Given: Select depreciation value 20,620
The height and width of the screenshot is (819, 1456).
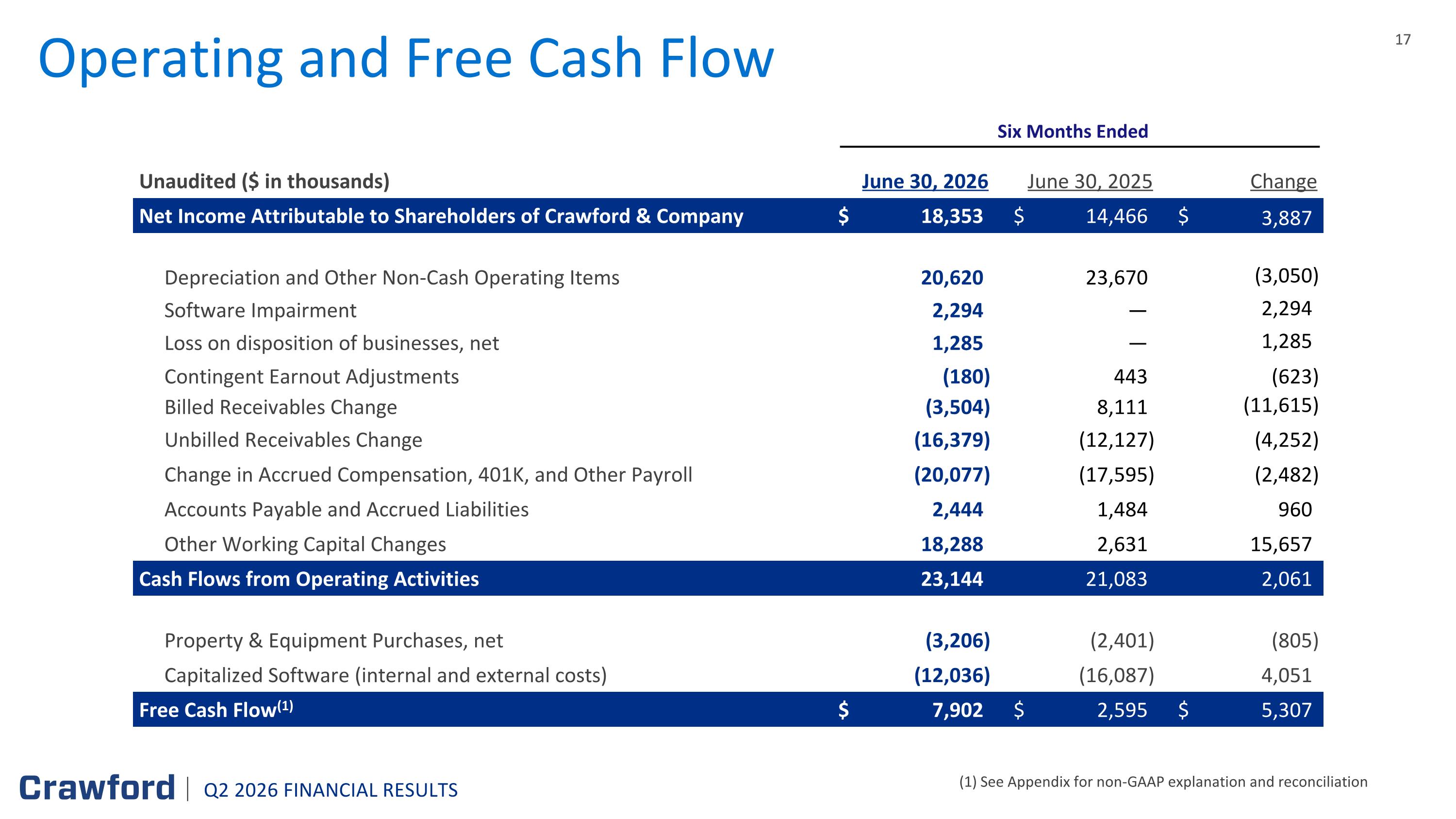Looking at the screenshot, I should (952, 278).
